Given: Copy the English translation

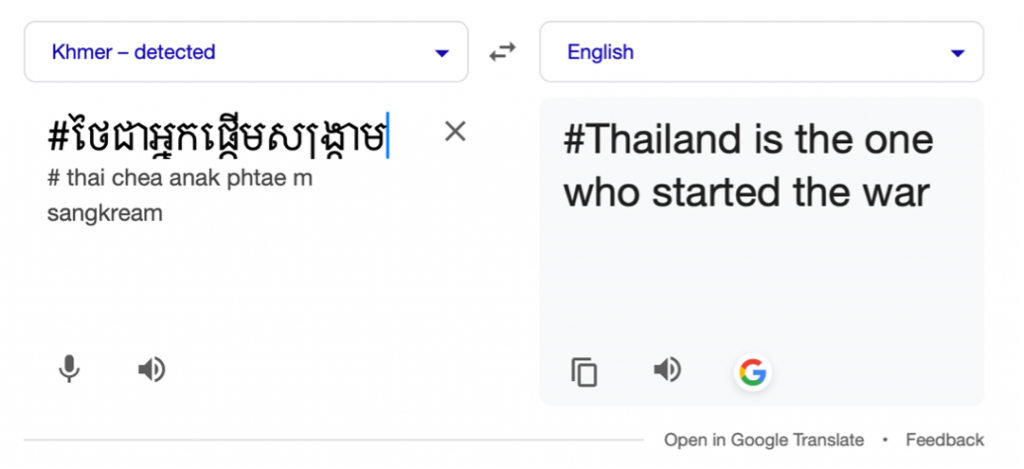Looking at the screenshot, I should pyautogui.click(x=584, y=372).
